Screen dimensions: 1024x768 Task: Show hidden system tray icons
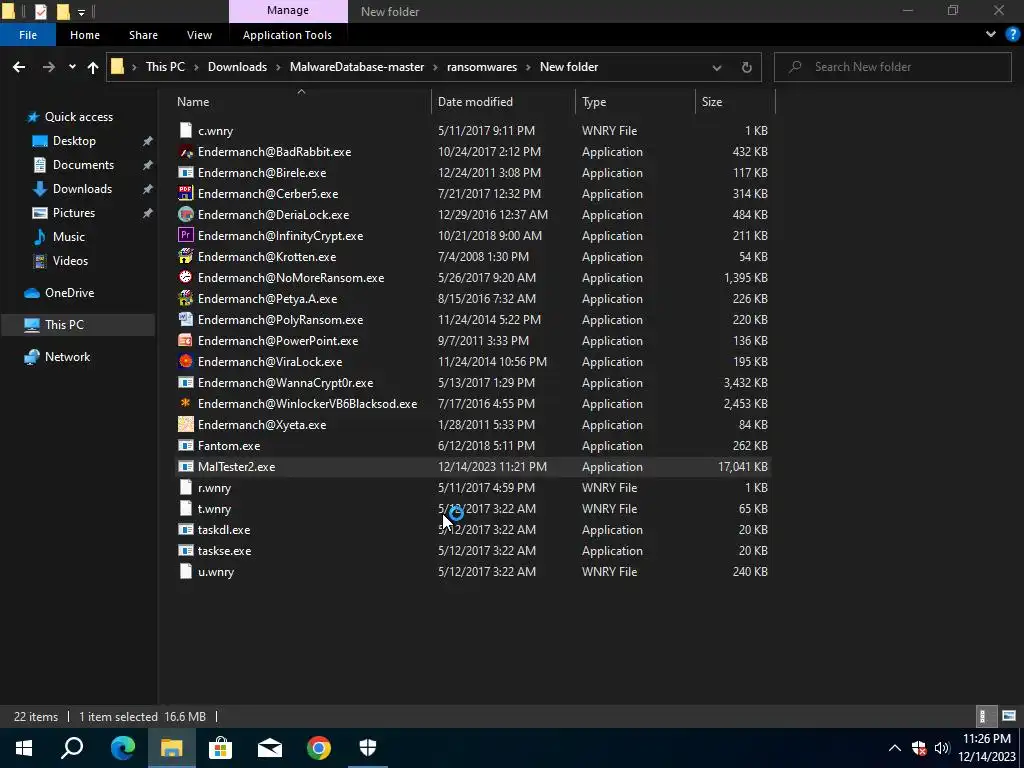coord(895,748)
